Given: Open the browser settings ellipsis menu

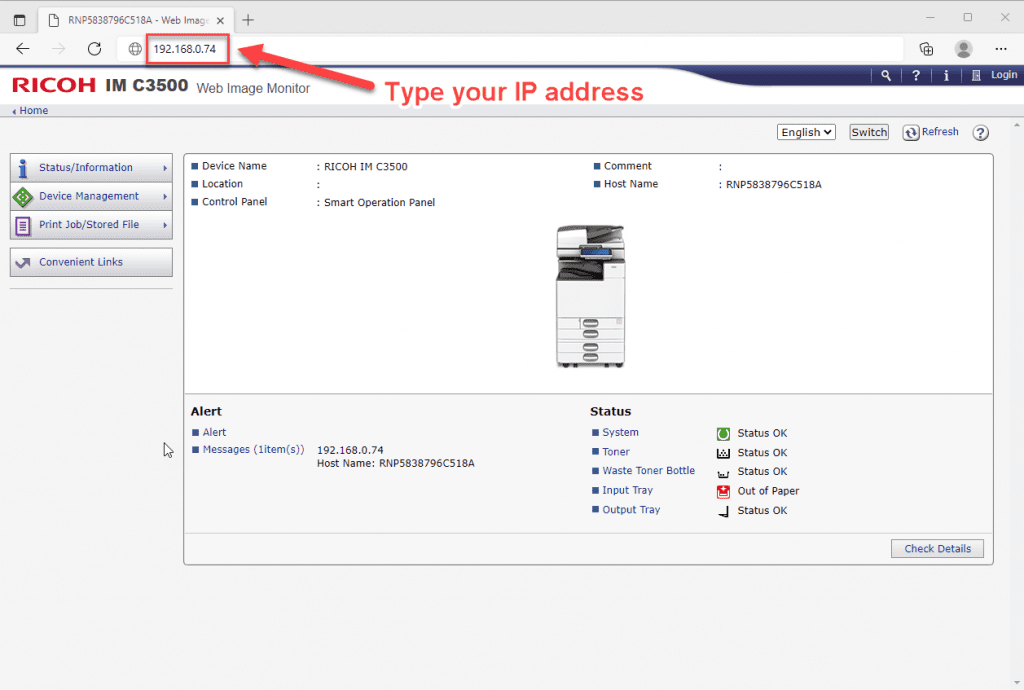Looking at the screenshot, I should pyautogui.click(x=1000, y=49).
